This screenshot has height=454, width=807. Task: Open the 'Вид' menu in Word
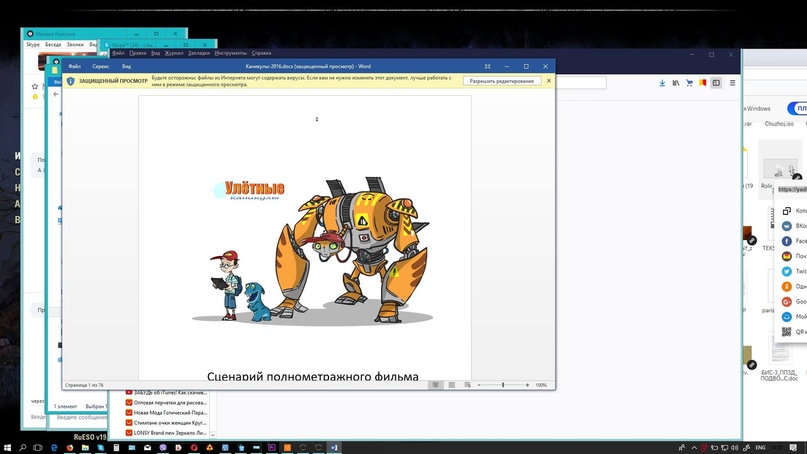pyautogui.click(x=127, y=66)
